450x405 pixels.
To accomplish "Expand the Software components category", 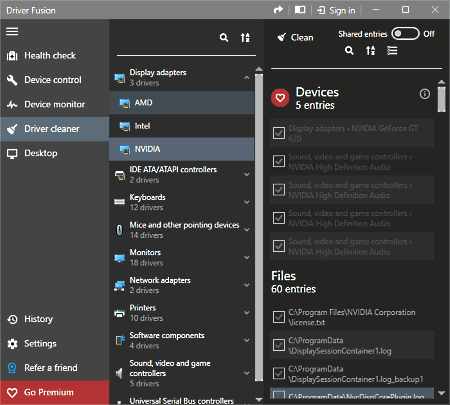I will tap(247, 340).
